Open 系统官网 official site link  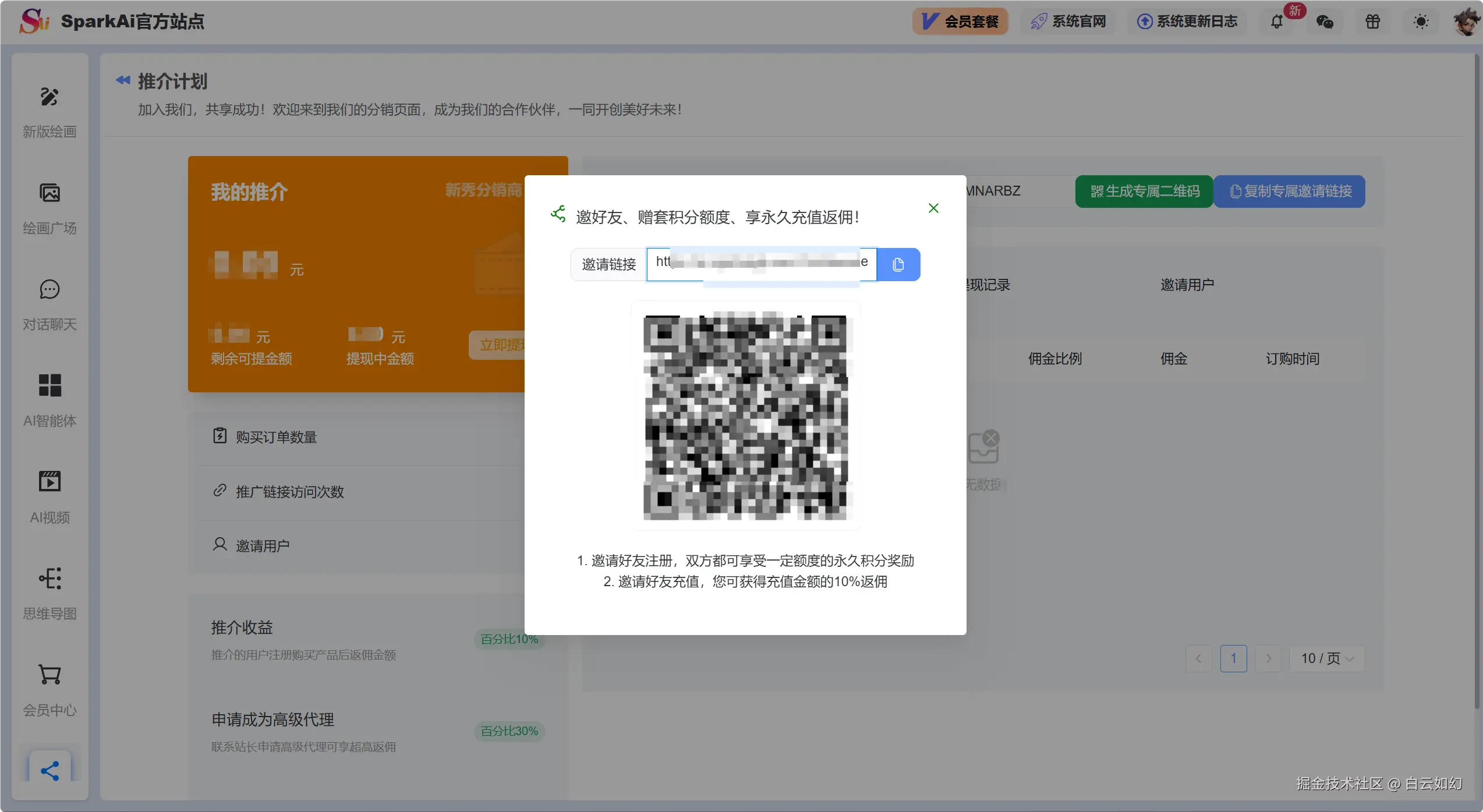pos(1068,22)
